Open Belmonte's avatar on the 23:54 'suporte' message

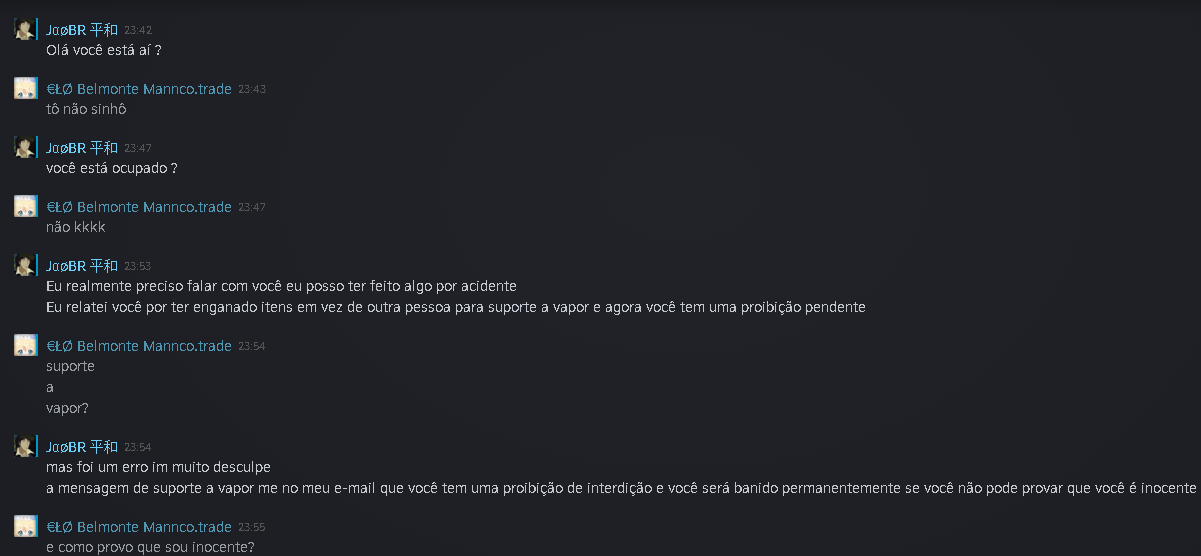tap(25, 345)
